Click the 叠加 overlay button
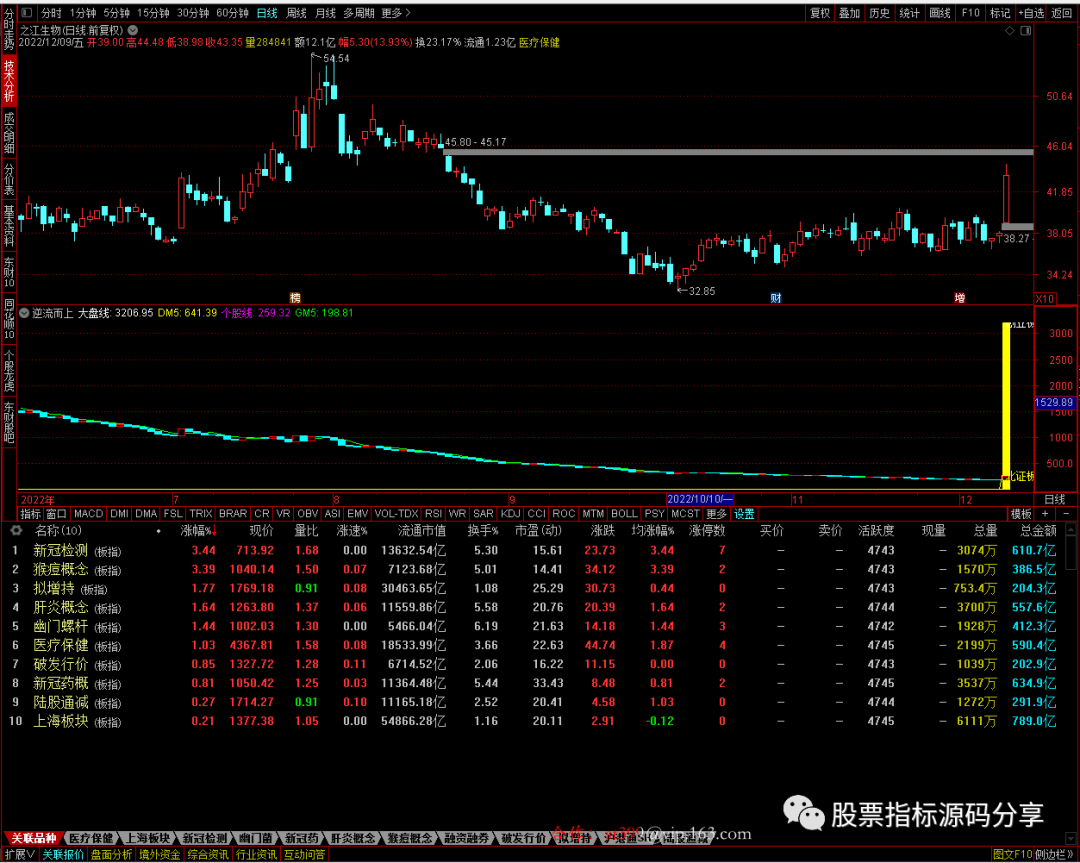 849,13
